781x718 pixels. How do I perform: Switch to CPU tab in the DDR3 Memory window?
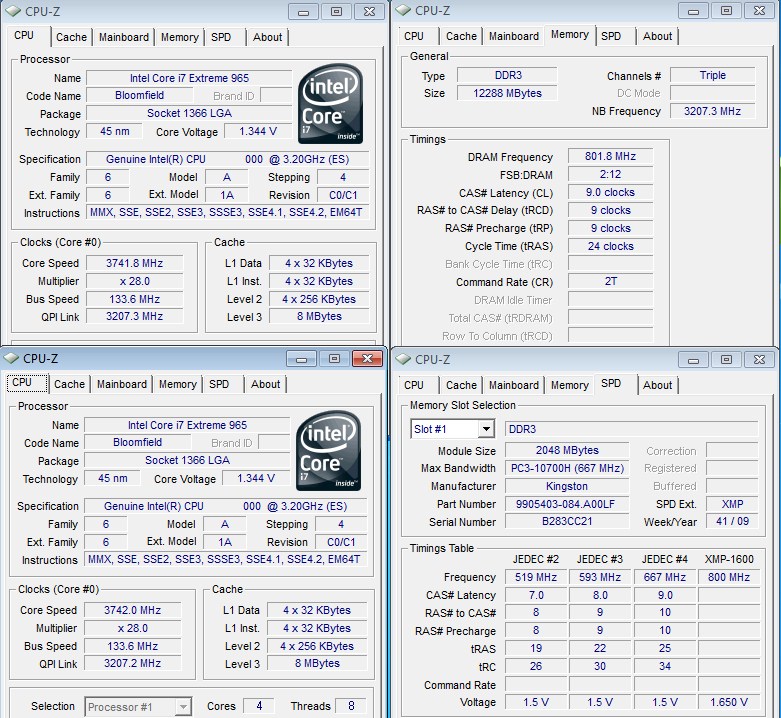click(x=414, y=36)
